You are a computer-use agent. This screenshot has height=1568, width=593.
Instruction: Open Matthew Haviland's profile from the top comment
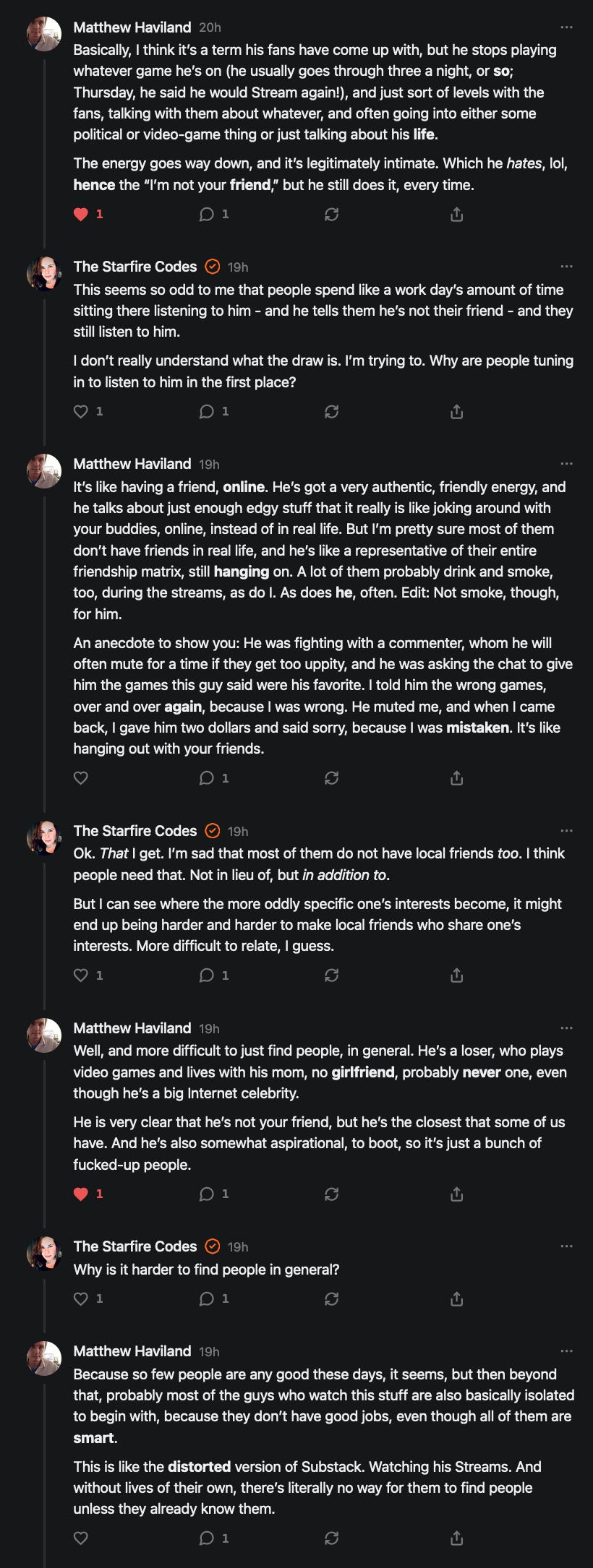pos(132,27)
